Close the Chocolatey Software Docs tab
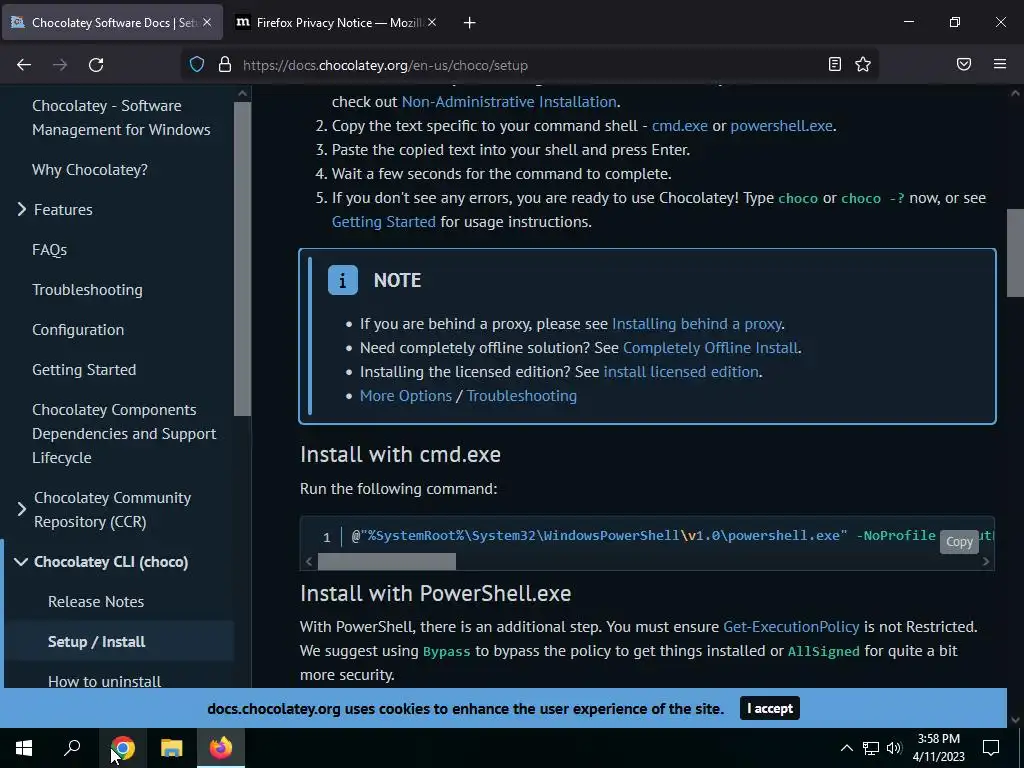Viewport: 1024px width, 768px height. (x=207, y=22)
